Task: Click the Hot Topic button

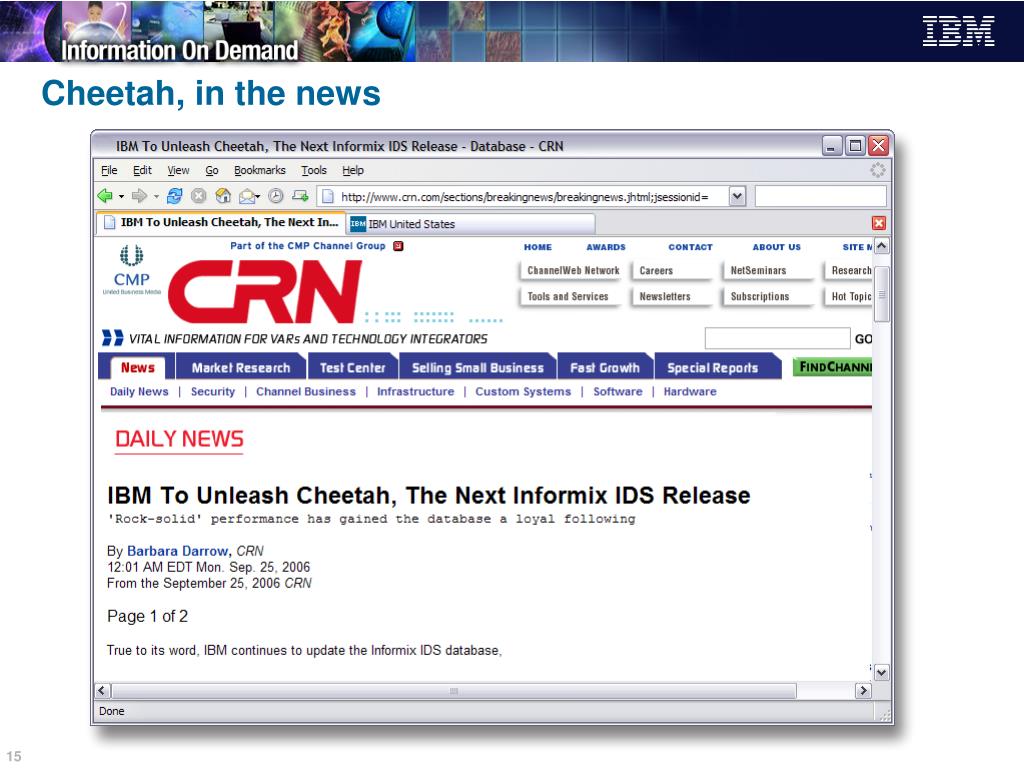Action: (x=850, y=296)
